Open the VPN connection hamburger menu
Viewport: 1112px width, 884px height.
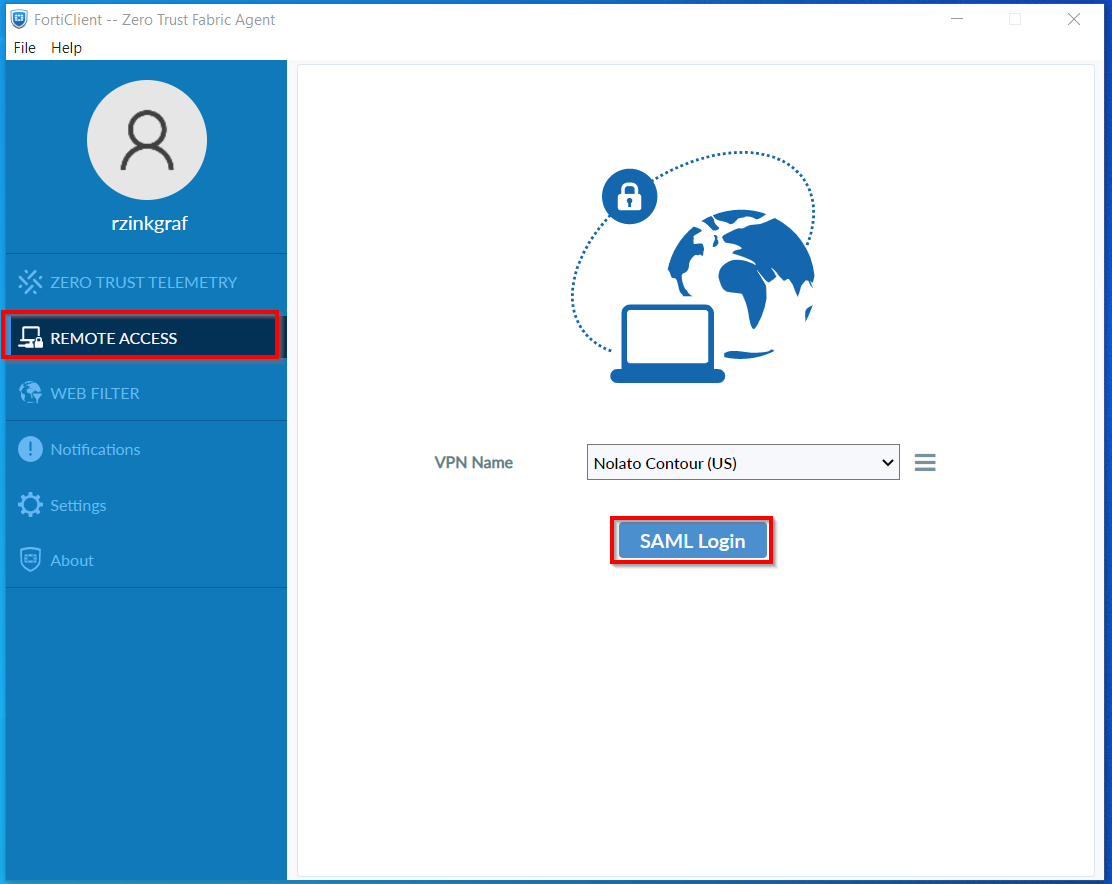(925, 463)
